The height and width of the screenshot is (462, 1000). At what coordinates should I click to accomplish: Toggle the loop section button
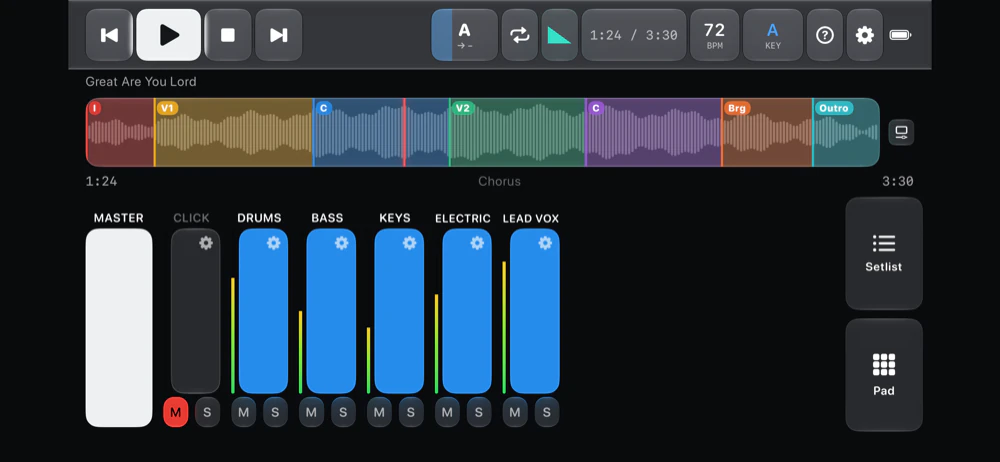(x=520, y=35)
